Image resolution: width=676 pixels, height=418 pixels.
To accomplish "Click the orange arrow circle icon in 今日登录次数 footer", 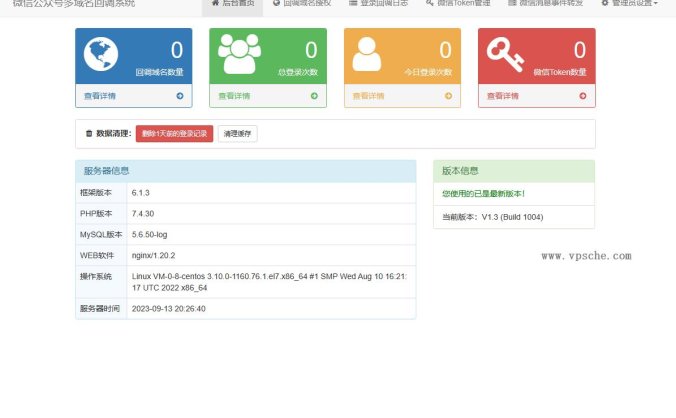I will coord(448,96).
